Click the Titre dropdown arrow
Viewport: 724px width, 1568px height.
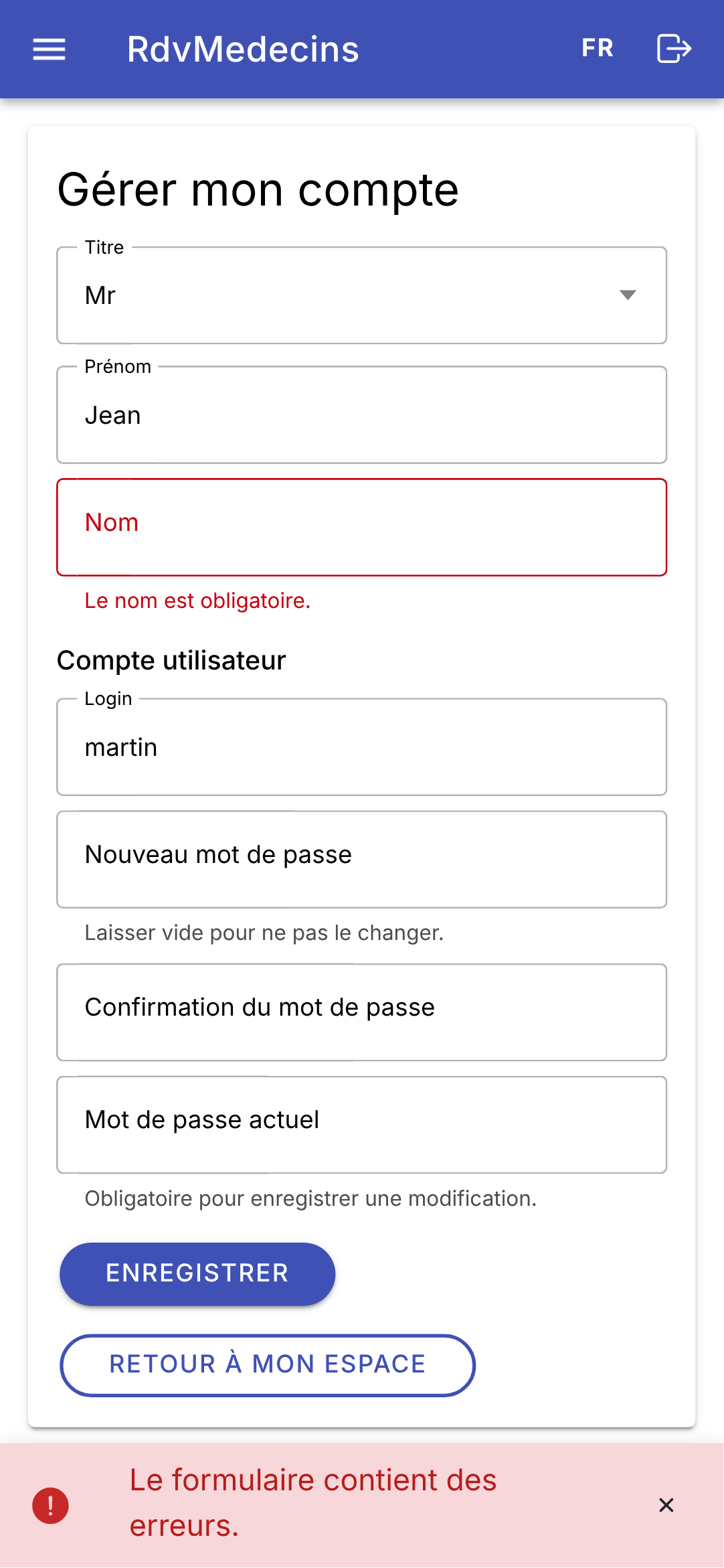627,295
